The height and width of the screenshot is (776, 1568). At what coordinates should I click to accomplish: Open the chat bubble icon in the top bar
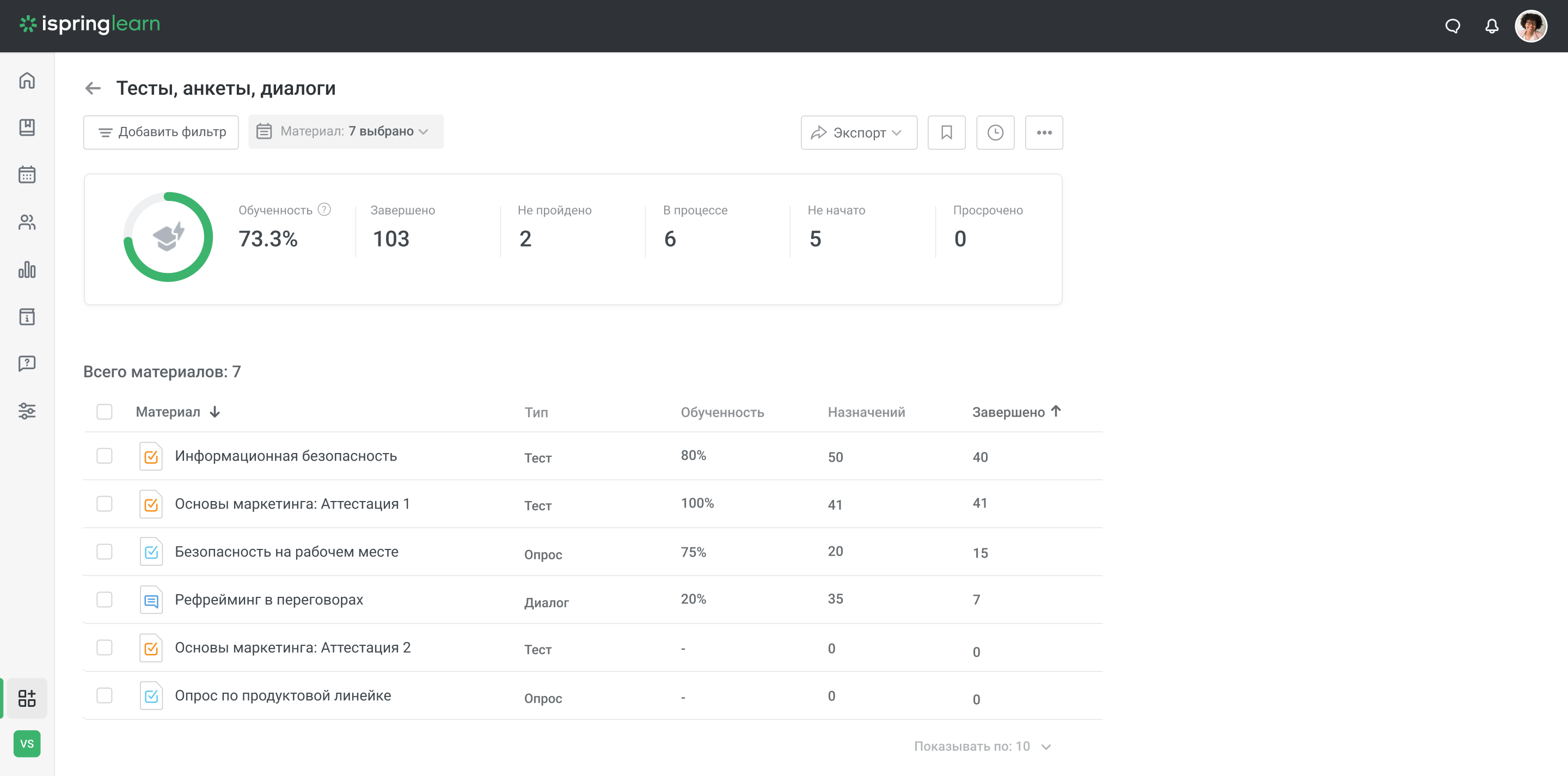1453,26
